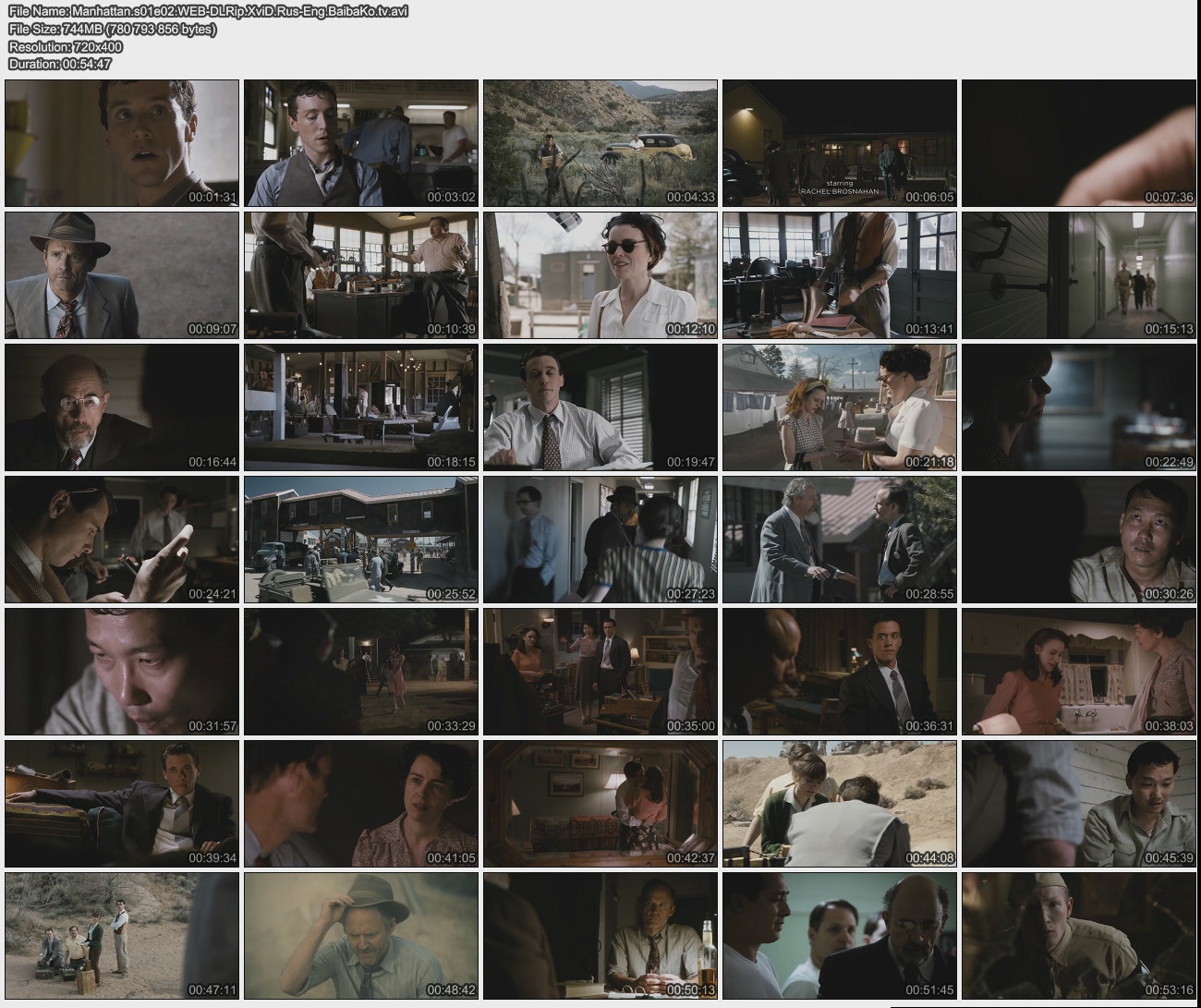Select the two women outdoors frame at 00:21:18
Viewport: 1201px width, 1008px height.
pos(839,407)
